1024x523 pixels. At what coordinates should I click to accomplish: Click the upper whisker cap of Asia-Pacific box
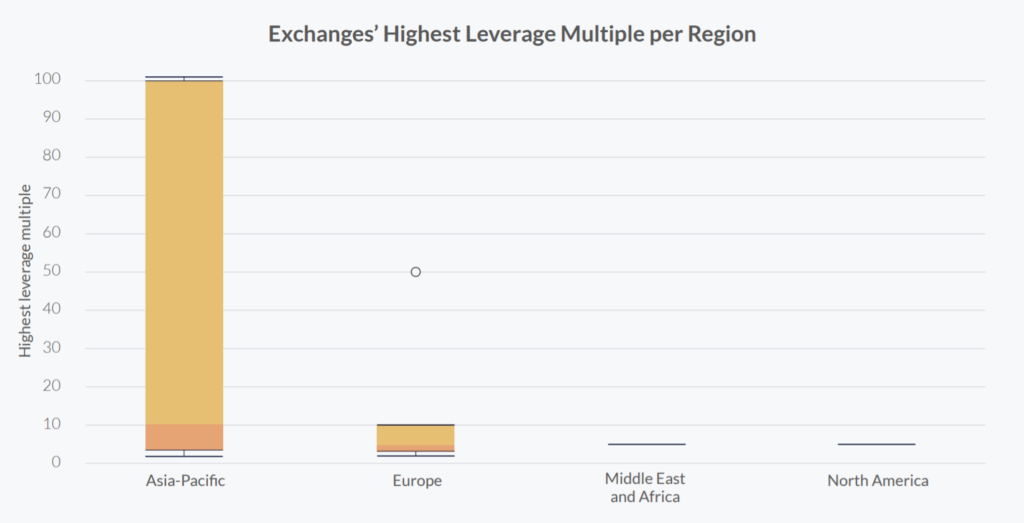[184, 77]
